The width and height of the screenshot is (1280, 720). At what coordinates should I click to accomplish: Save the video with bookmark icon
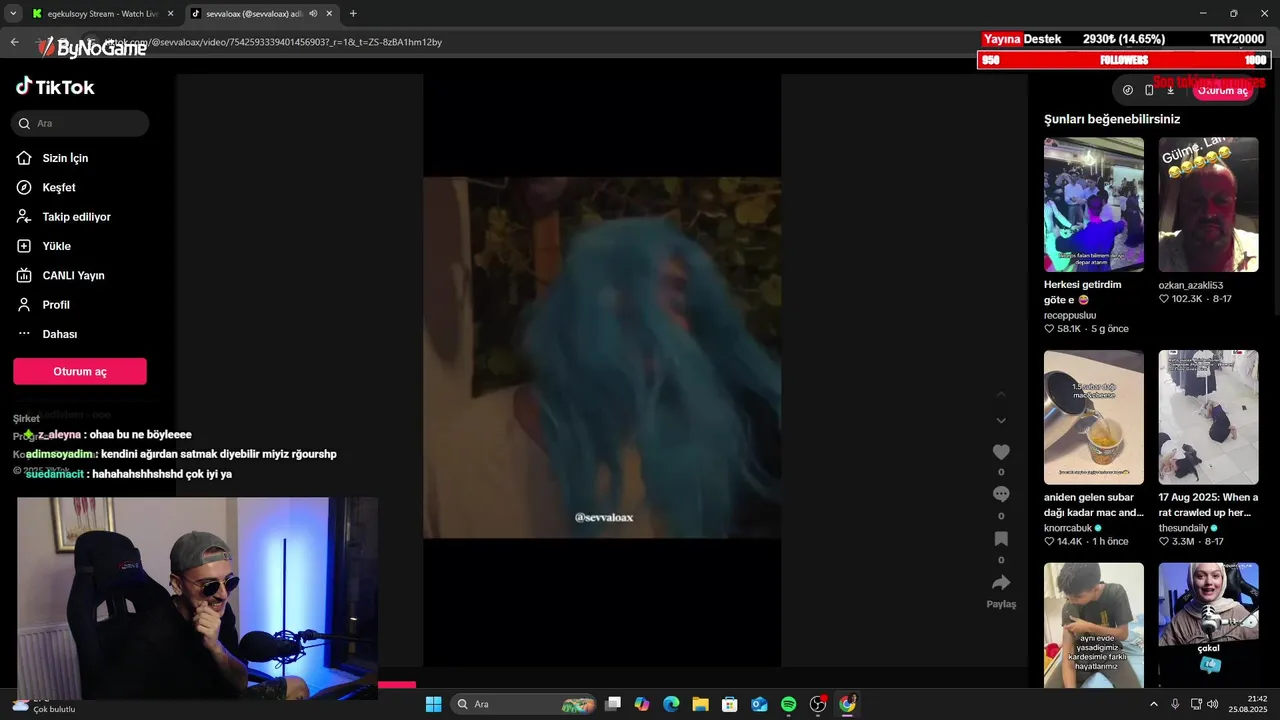[1001, 538]
